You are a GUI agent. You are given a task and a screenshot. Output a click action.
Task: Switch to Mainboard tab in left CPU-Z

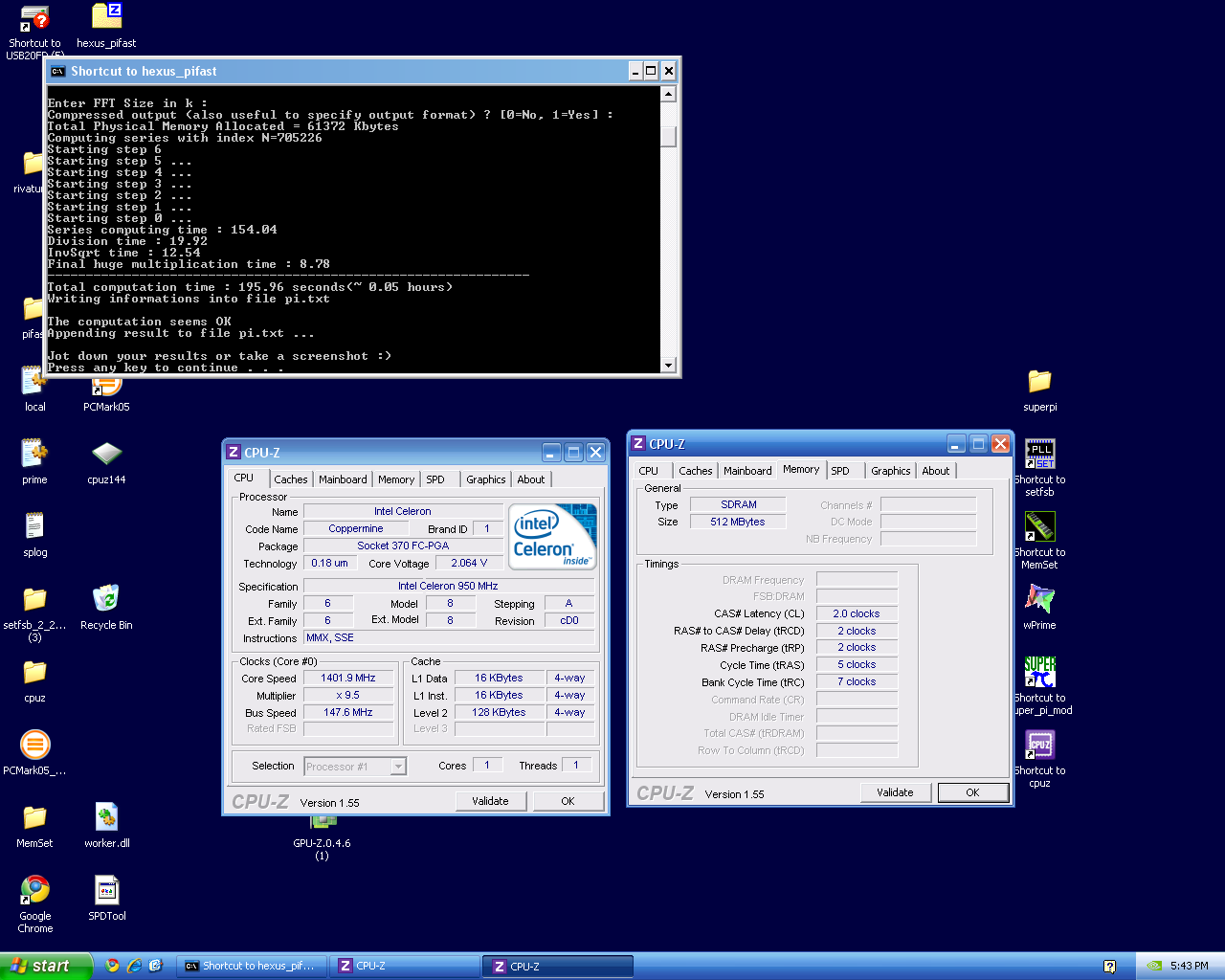343,479
